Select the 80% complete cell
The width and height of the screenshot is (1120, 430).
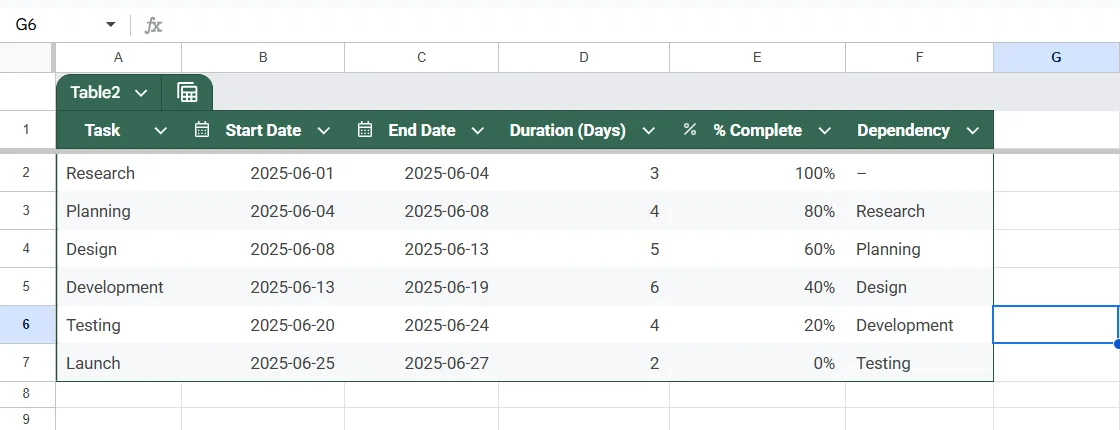[757, 211]
